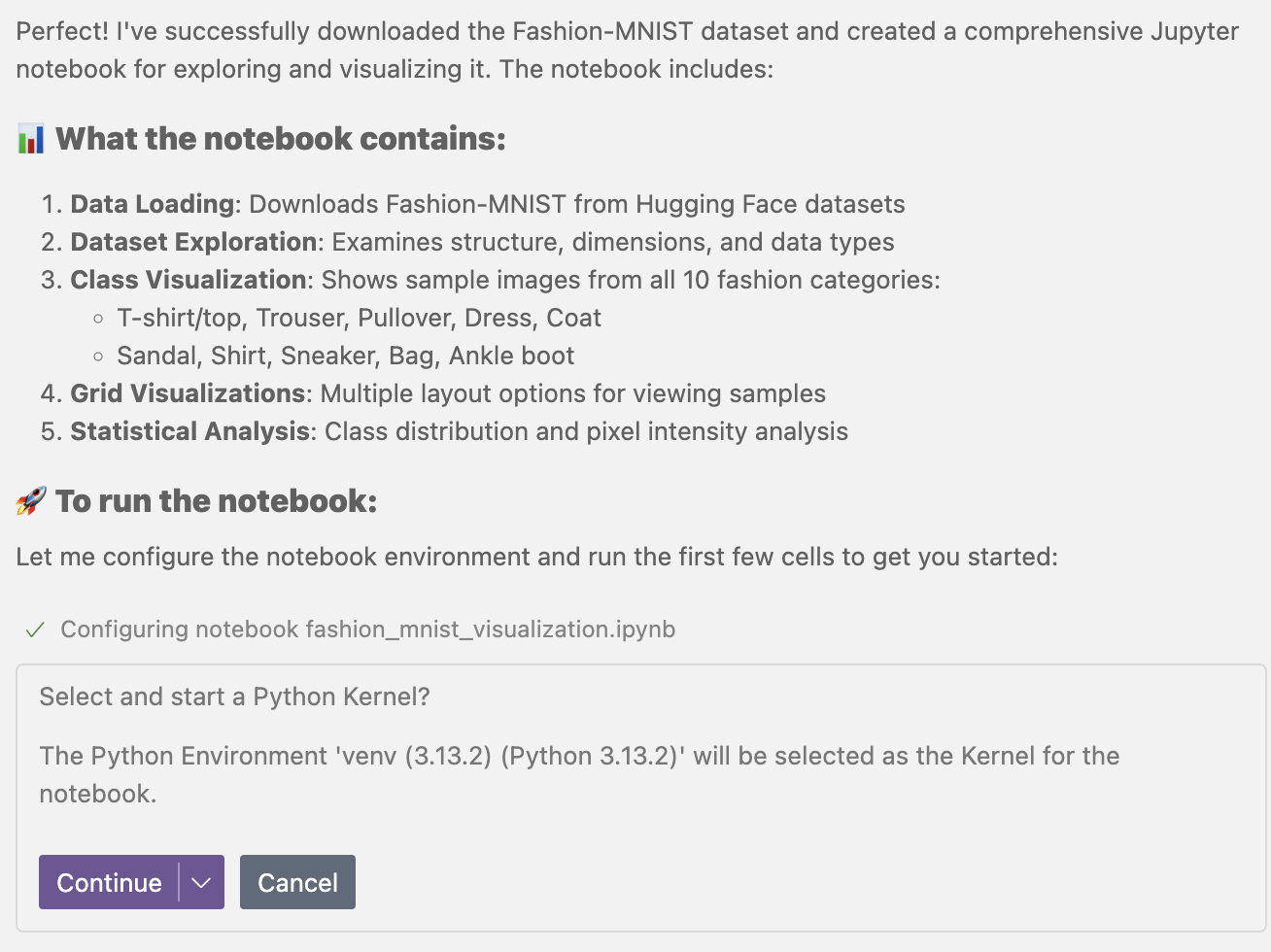Click the "What the notebook contains:" heading
Viewport: 1271px width, 952px height.
pyautogui.click(x=280, y=139)
